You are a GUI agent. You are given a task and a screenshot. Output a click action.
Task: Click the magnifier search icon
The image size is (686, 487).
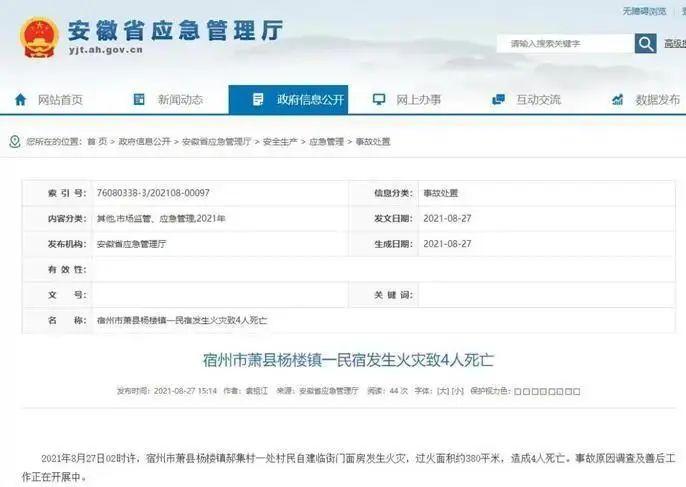[646, 43]
